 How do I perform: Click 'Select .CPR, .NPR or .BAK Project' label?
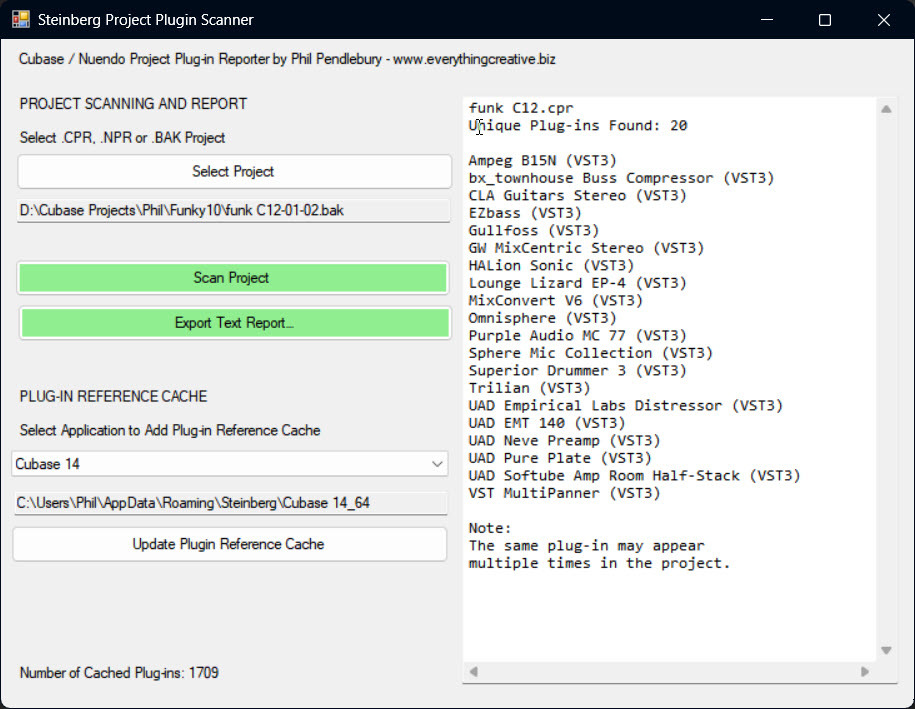click(123, 138)
